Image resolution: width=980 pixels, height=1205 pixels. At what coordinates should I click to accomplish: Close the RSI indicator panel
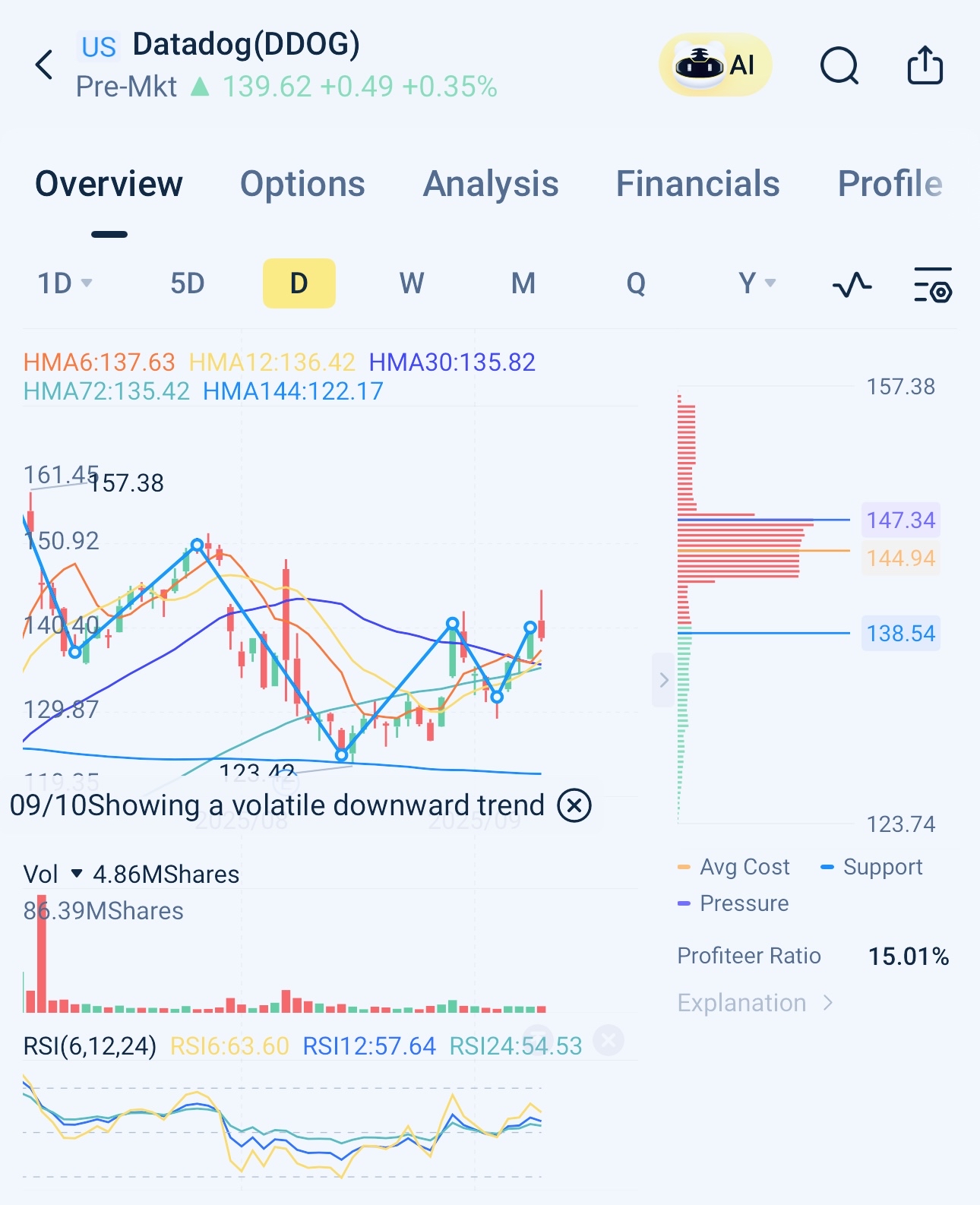(x=608, y=1040)
